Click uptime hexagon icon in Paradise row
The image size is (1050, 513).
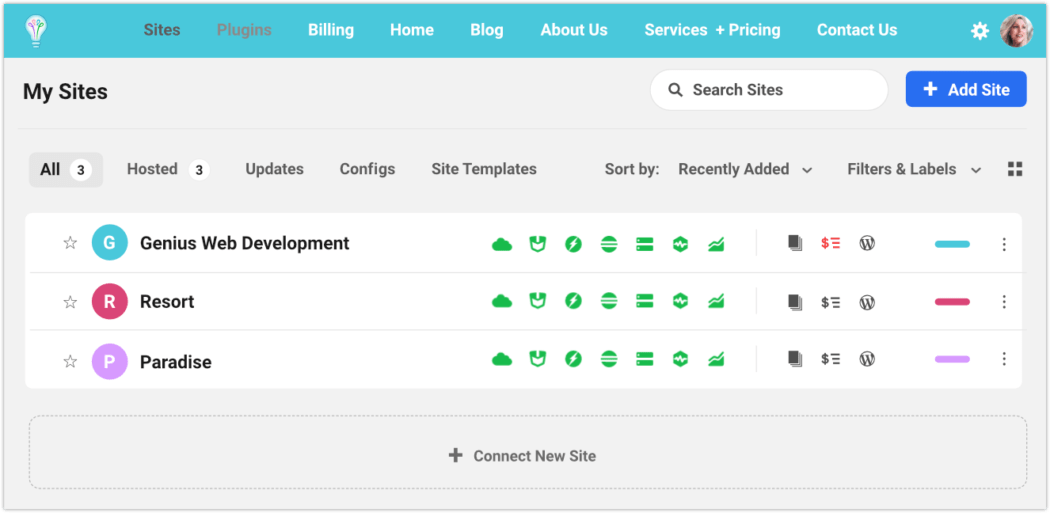point(680,359)
